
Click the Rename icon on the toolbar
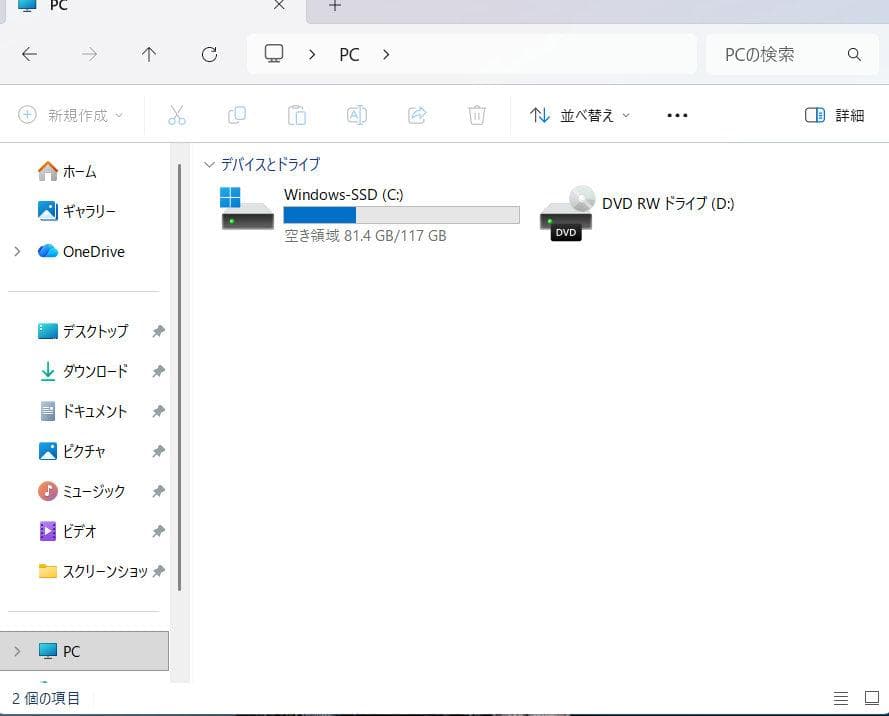pos(357,115)
